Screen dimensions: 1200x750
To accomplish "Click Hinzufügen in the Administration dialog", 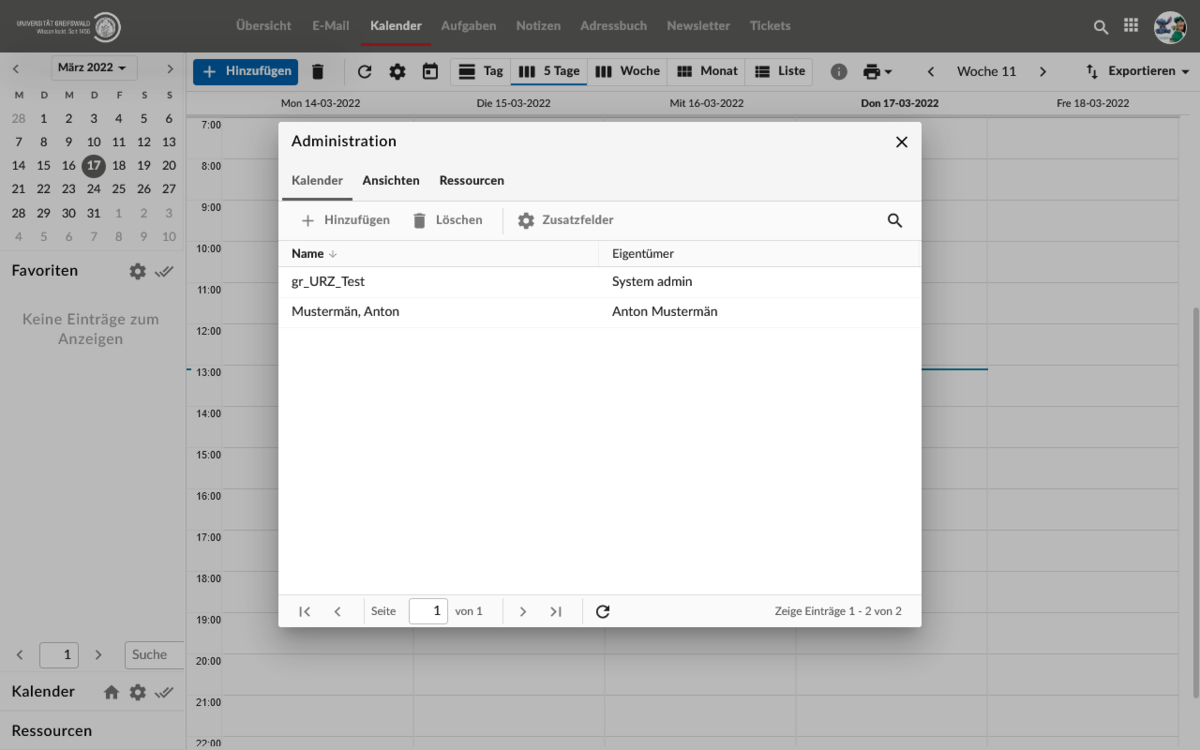I will [345, 220].
